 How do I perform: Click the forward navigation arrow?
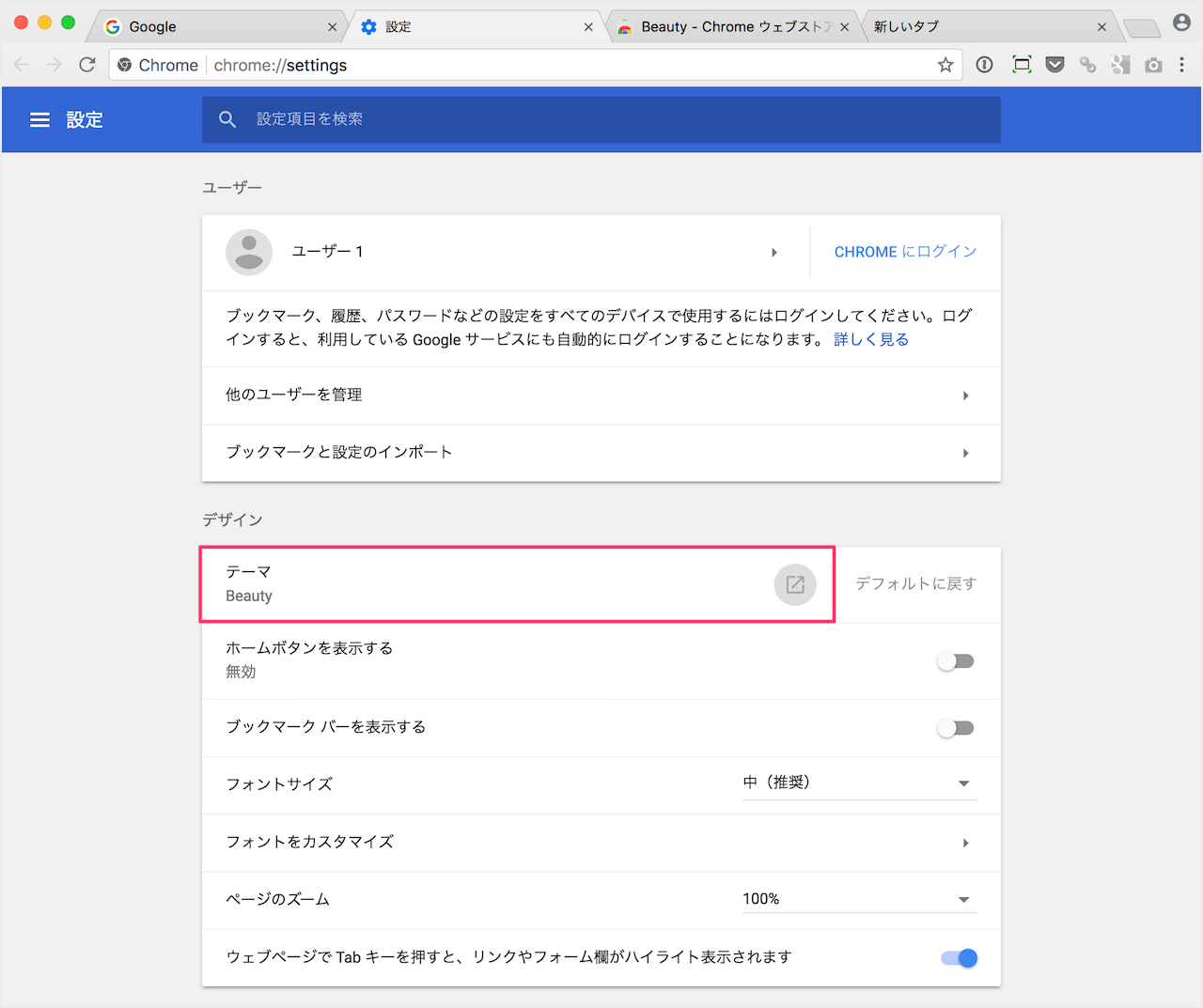(x=55, y=65)
